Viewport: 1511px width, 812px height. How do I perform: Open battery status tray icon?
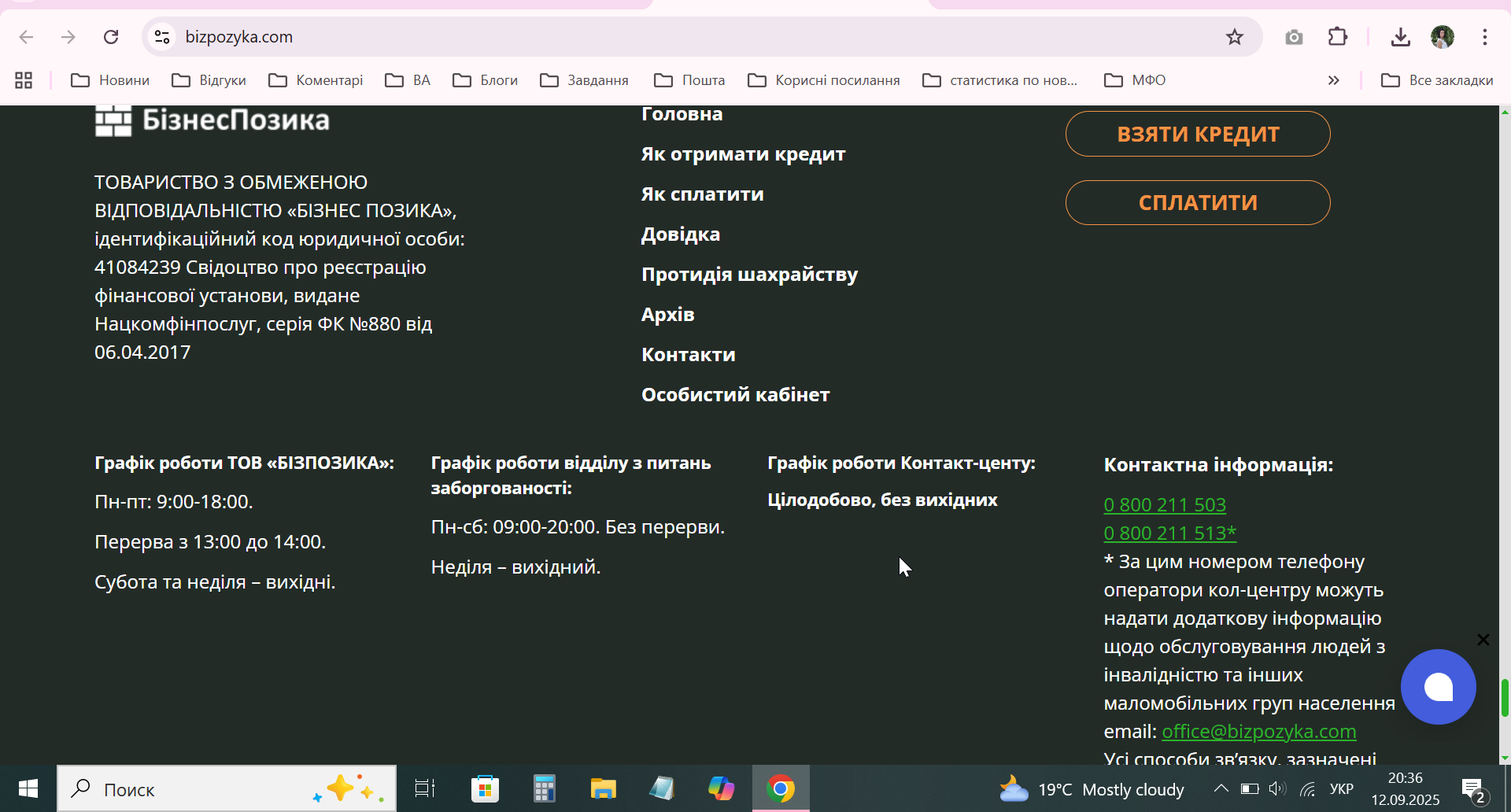1250,788
